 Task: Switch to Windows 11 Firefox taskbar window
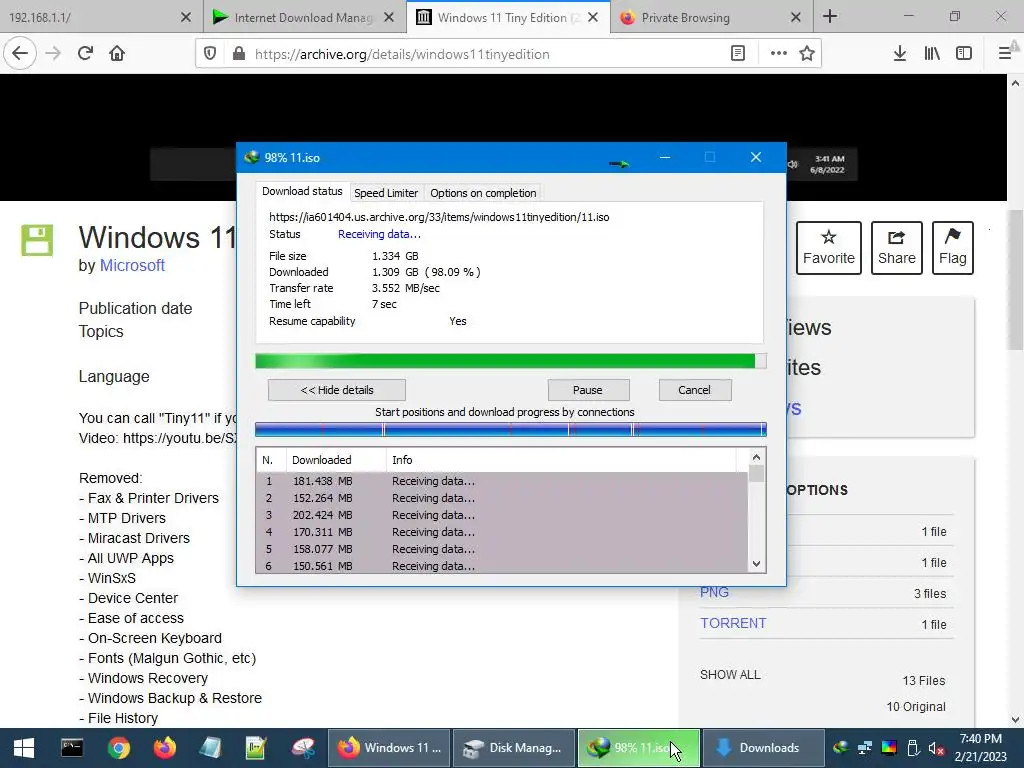click(x=389, y=748)
